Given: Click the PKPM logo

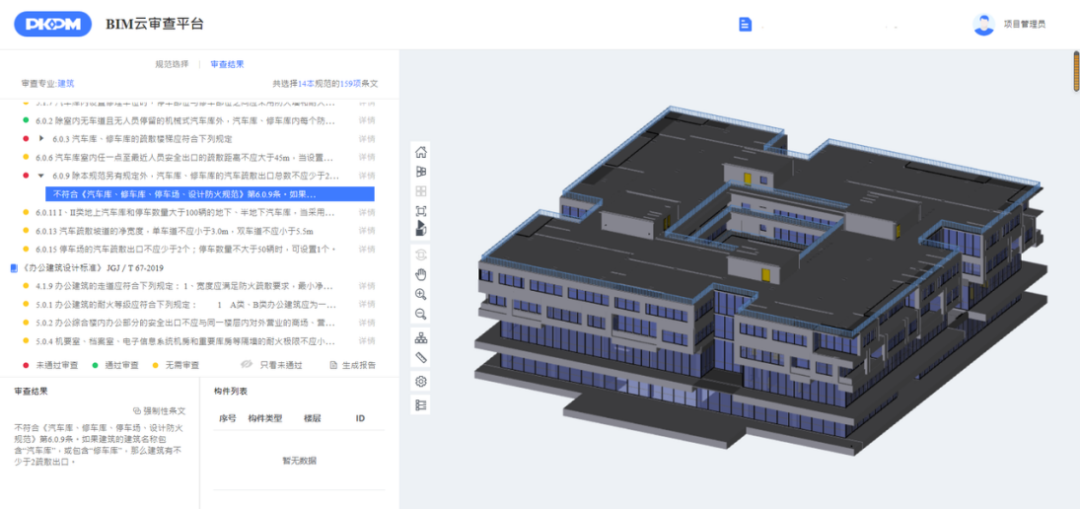Looking at the screenshot, I should tap(53, 24).
